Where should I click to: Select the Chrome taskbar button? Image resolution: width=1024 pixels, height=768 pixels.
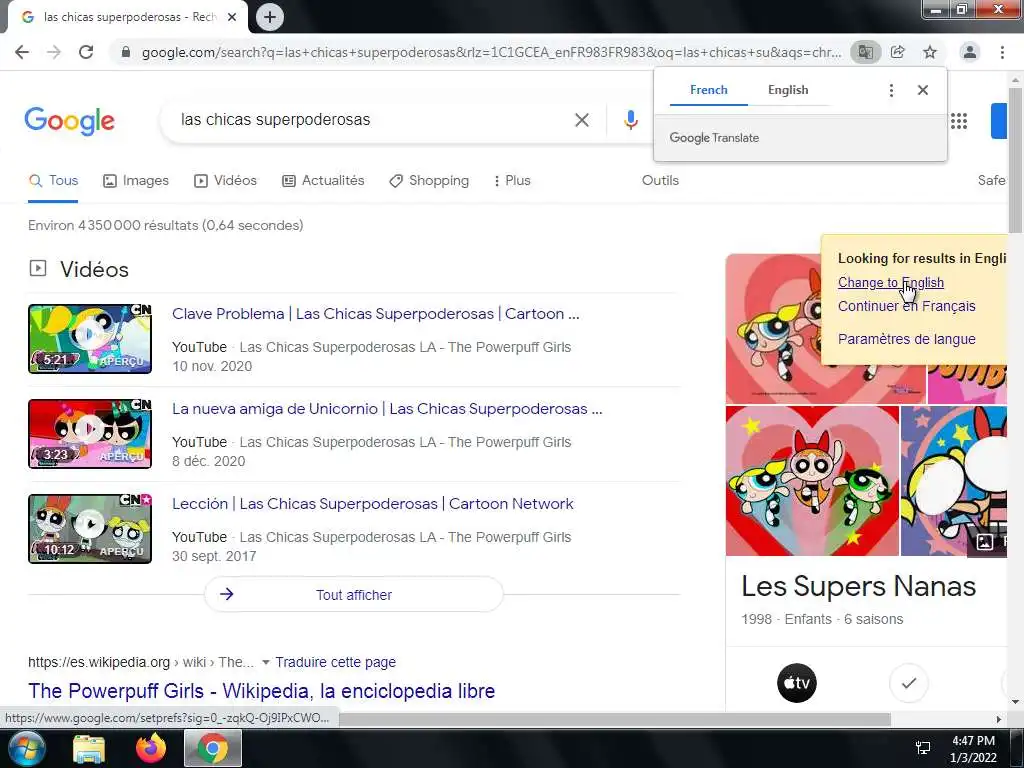213,748
